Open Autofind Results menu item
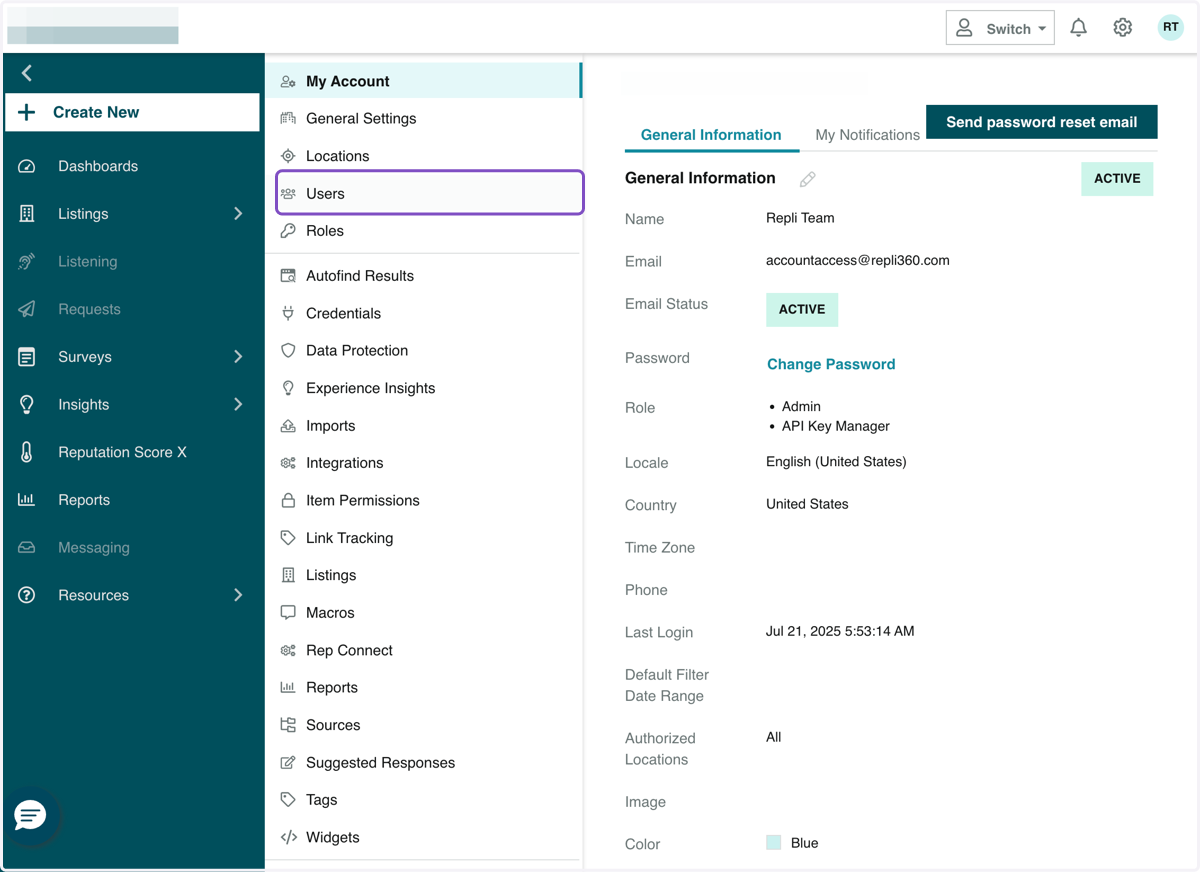The height and width of the screenshot is (872, 1200). click(x=423, y=276)
